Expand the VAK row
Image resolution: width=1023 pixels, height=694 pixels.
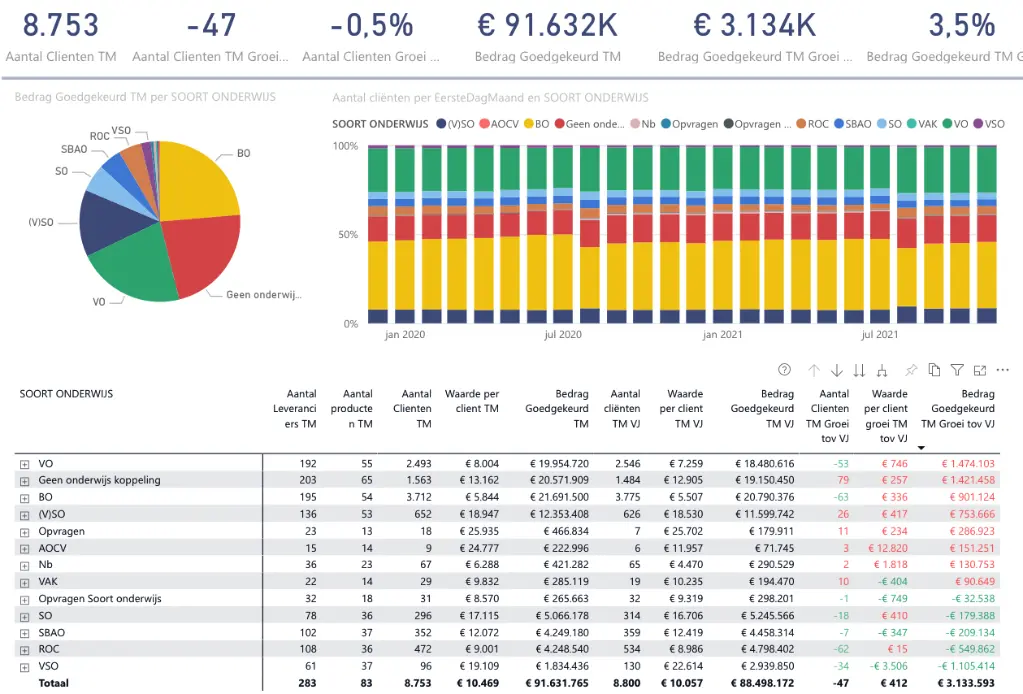click(x=25, y=582)
